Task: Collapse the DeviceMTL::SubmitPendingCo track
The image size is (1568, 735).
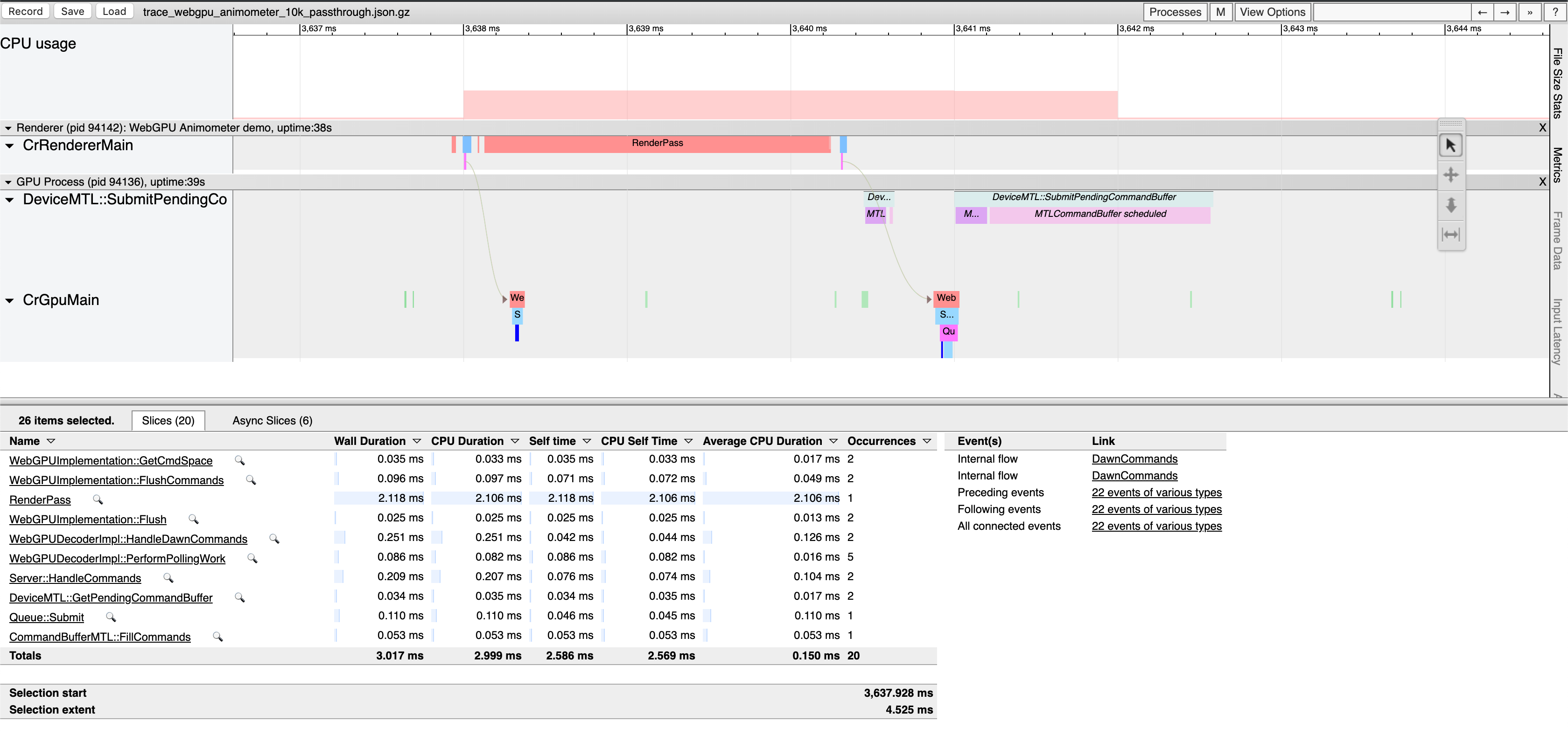Action: 8,199
